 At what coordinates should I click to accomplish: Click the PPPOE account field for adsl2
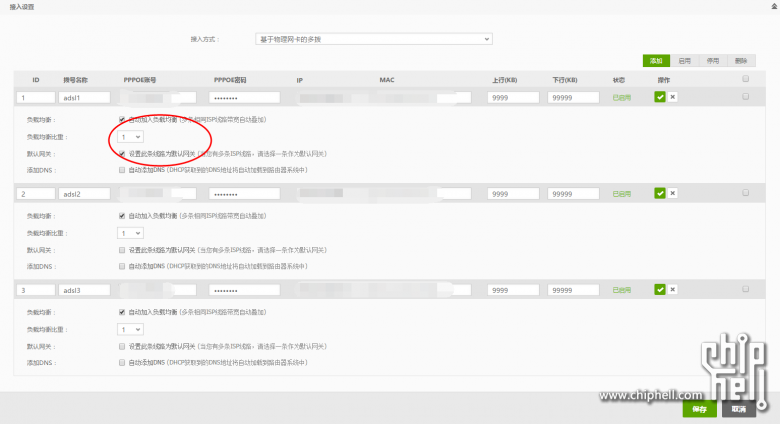tap(158, 194)
